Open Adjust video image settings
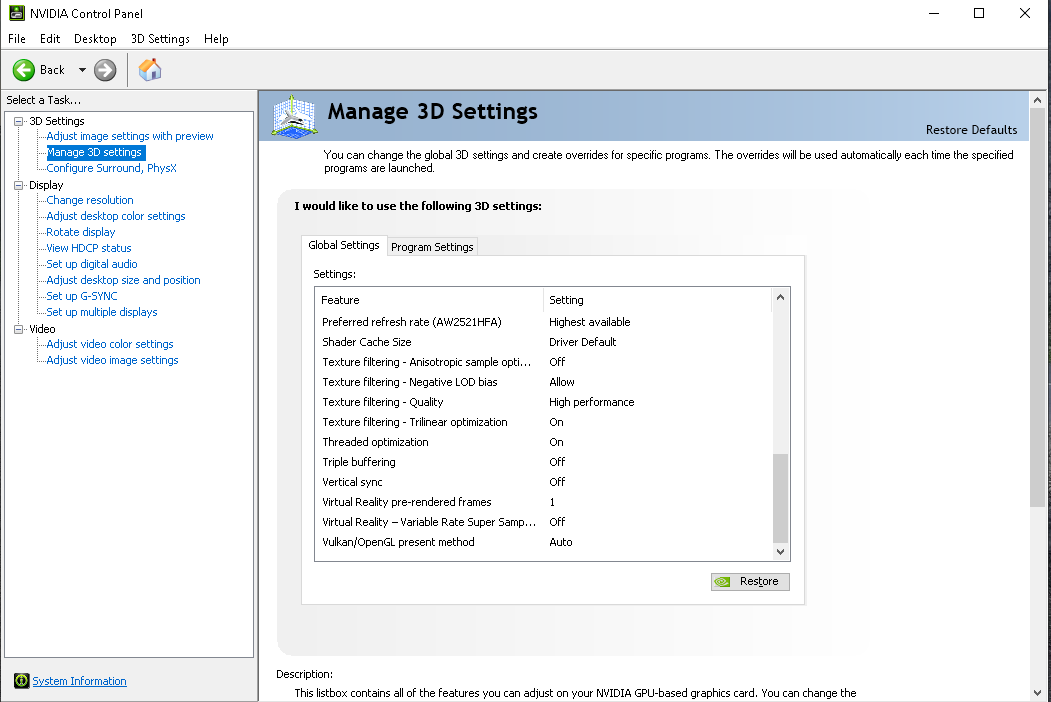Screen dimensions: 1051x702 (x=112, y=360)
